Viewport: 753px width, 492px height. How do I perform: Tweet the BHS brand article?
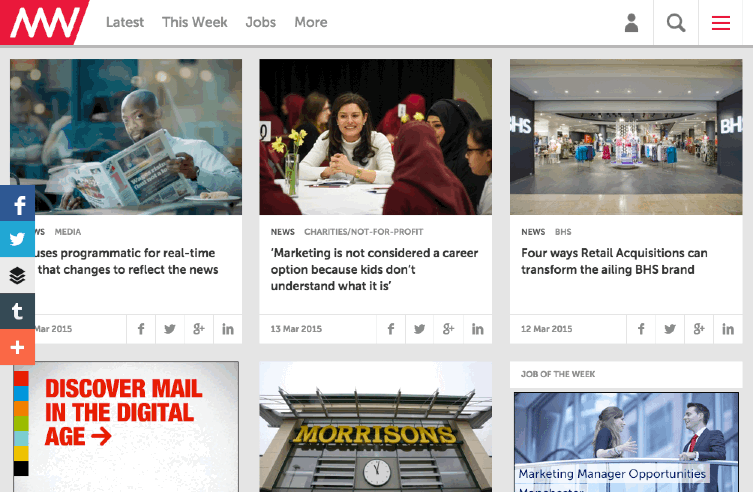click(670, 329)
